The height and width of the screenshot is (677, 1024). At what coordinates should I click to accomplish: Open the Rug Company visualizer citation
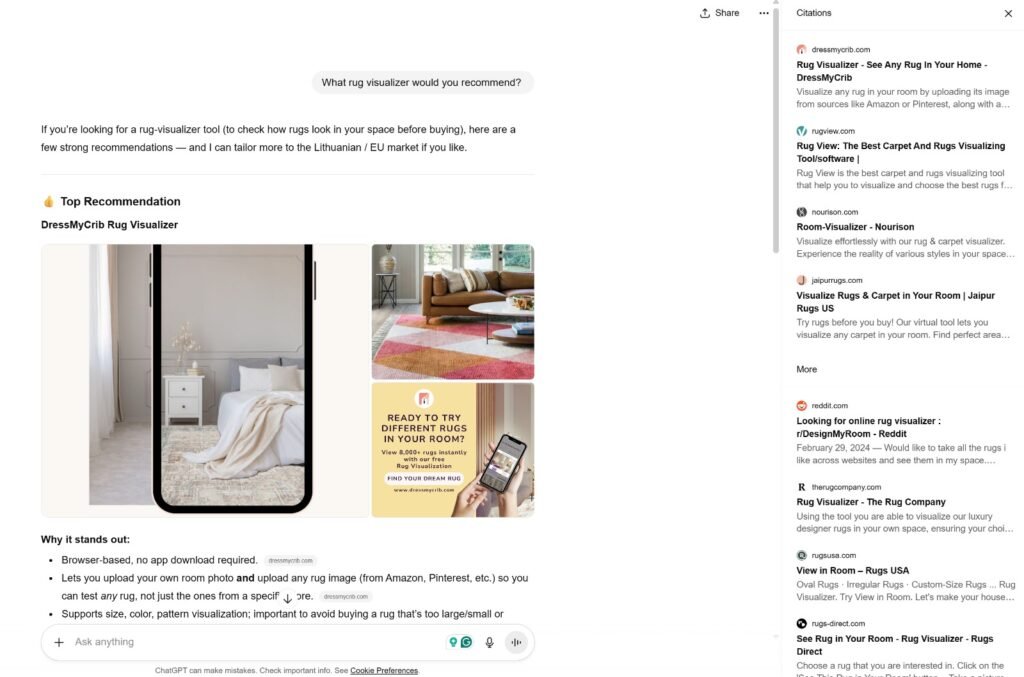[871, 502]
